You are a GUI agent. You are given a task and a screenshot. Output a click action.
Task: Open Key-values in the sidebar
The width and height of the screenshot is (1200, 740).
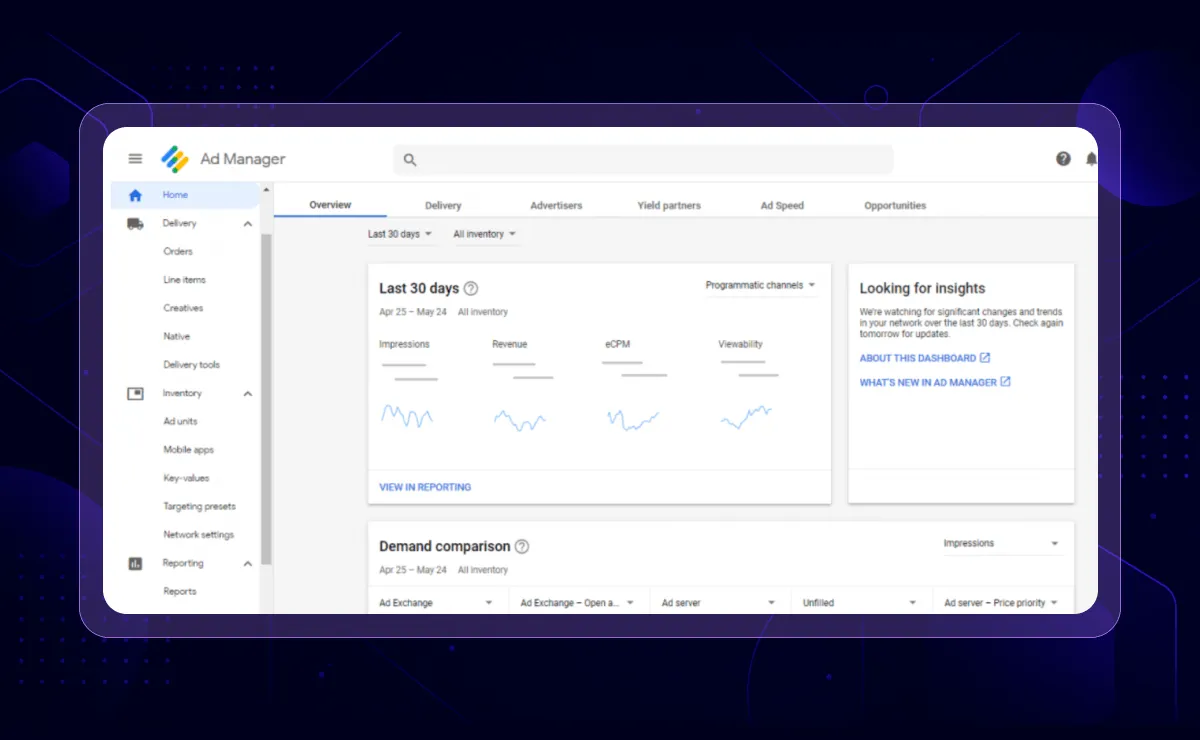pos(186,479)
